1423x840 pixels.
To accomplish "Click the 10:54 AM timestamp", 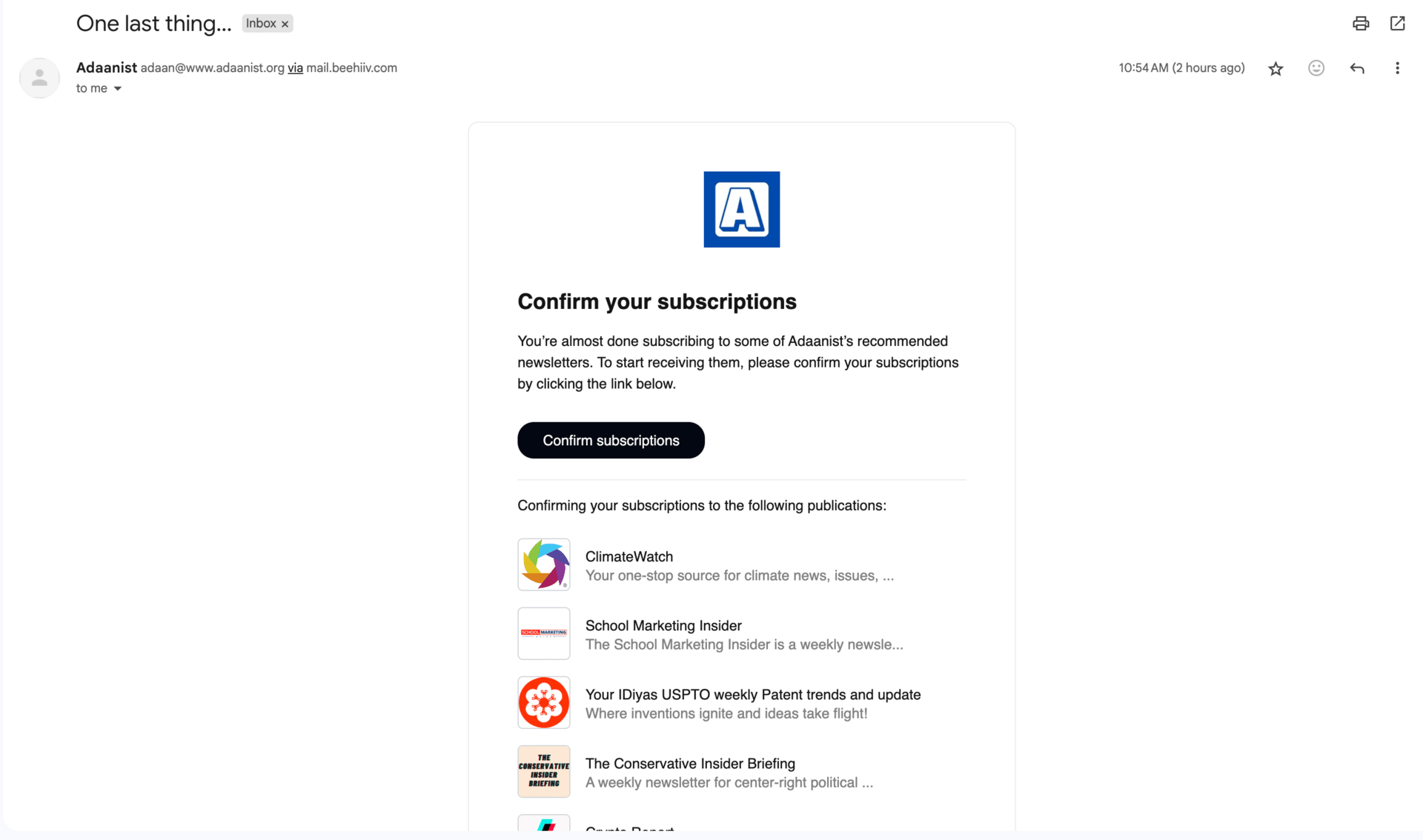I will click(x=1181, y=67).
